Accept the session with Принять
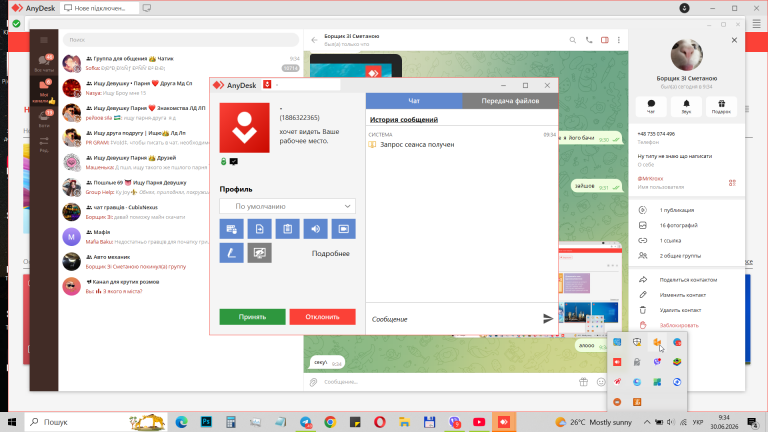The height and width of the screenshot is (432, 768). (252, 317)
